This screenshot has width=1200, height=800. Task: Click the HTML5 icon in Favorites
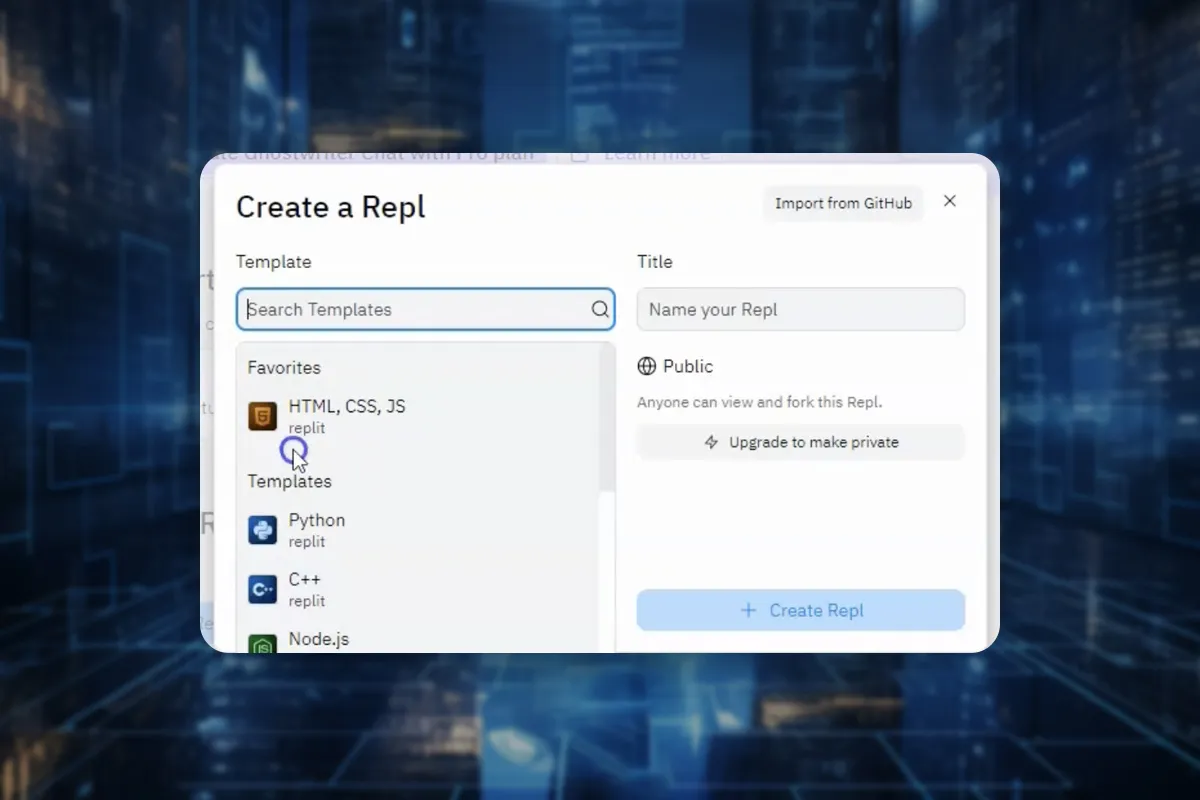tap(262, 416)
